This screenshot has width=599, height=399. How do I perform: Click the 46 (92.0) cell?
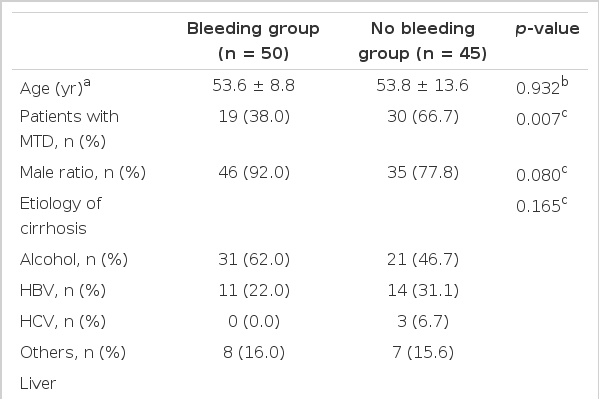coord(254,172)
